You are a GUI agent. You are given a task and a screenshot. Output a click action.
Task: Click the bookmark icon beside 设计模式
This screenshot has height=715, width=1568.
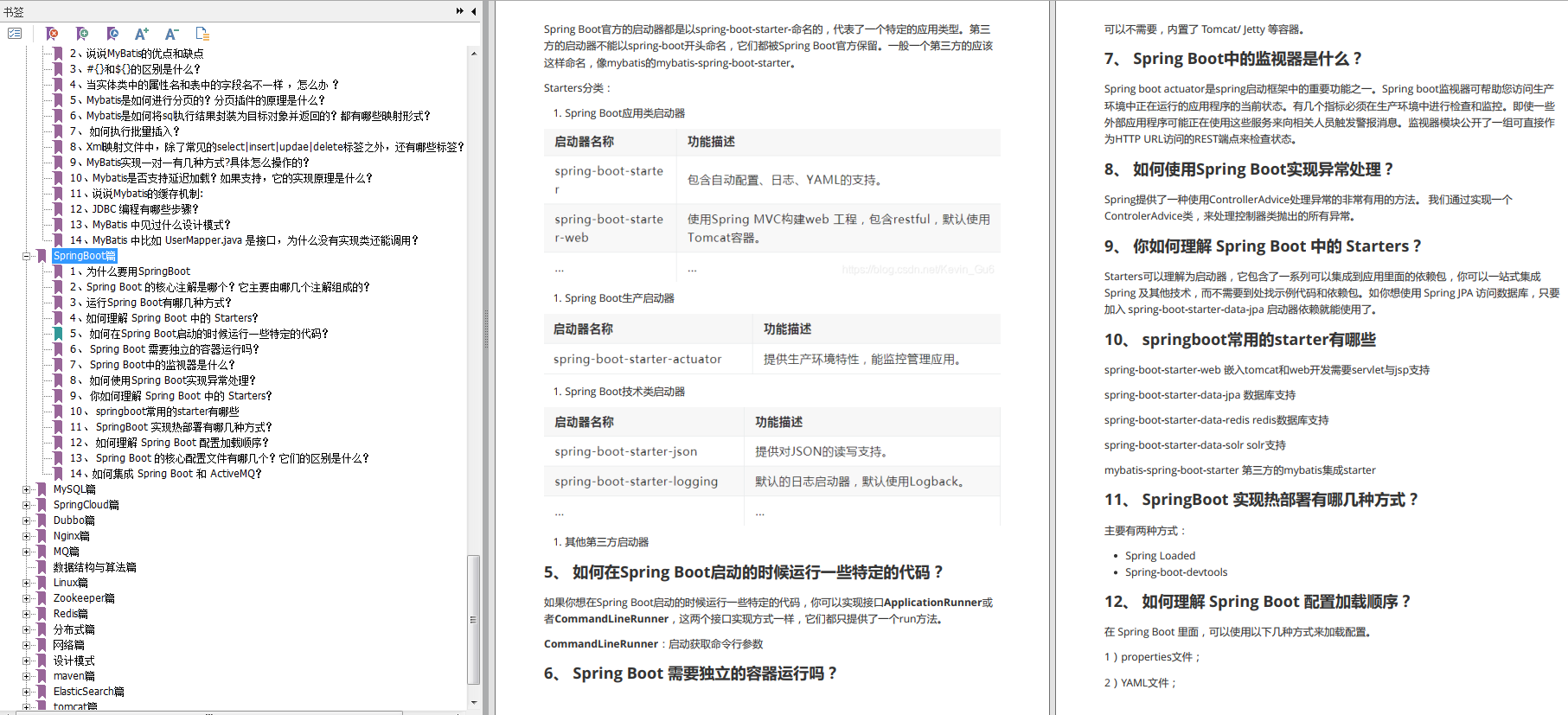tap(42, 661)
